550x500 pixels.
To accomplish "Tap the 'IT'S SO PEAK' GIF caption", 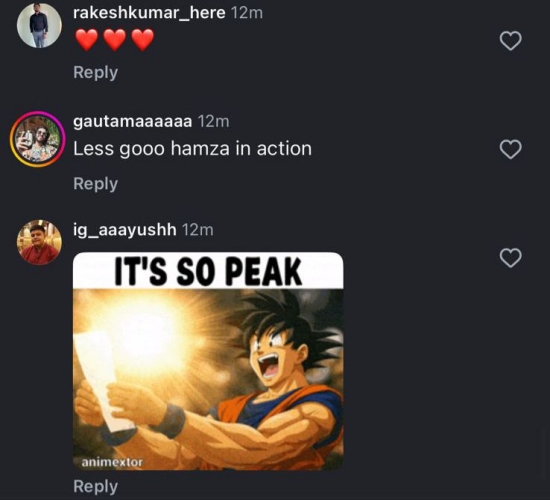I will [208, 271].
